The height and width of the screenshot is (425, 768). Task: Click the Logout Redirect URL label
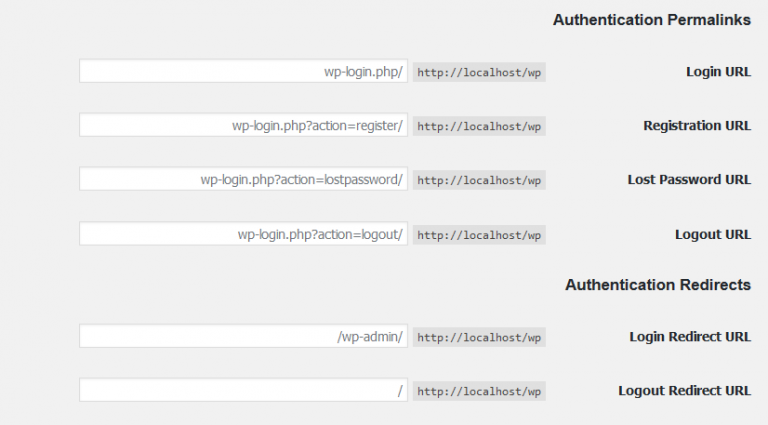pos(684,391)
